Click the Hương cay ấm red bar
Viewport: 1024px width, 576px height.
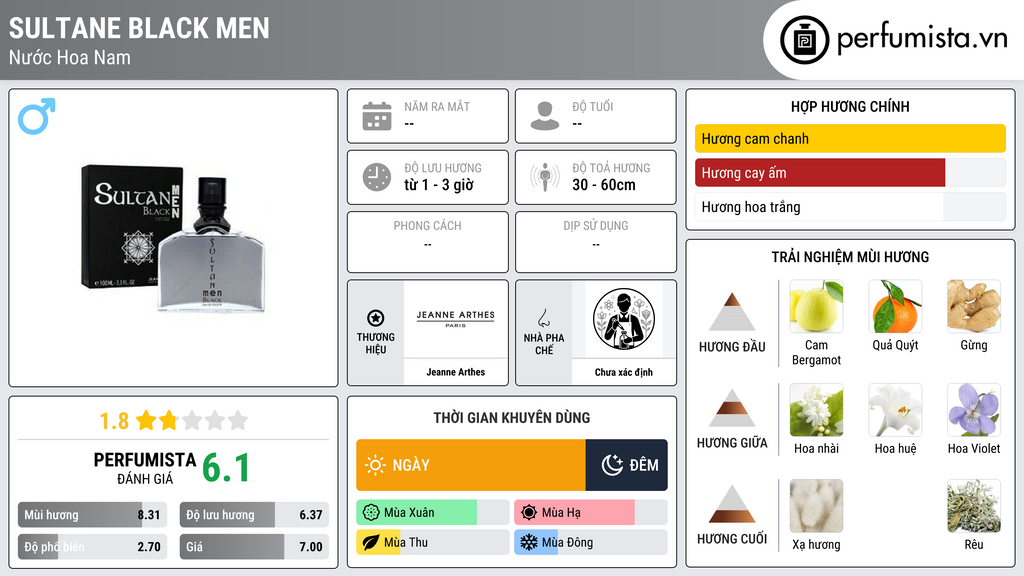click(850, 172)
